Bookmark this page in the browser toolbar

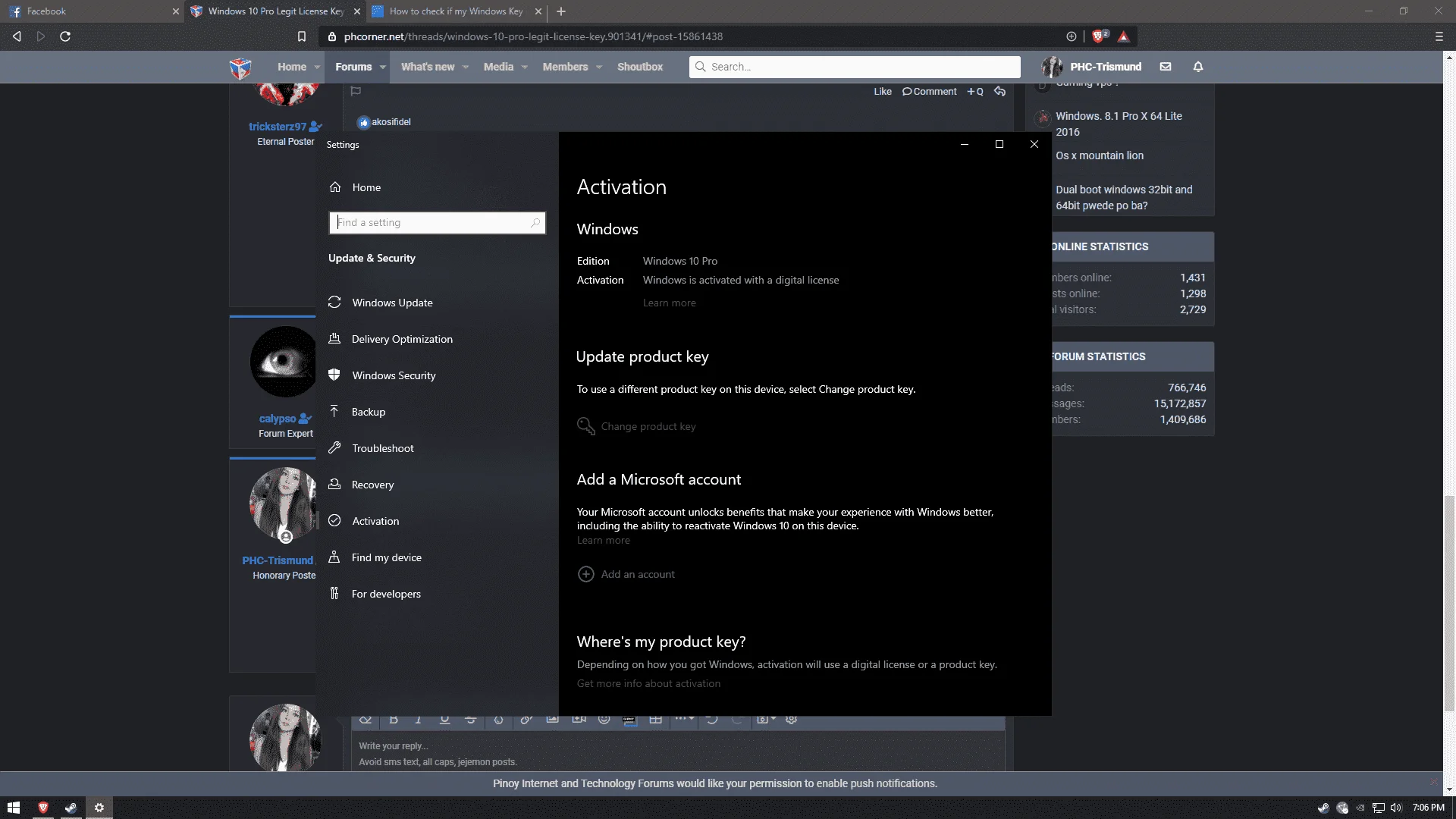[x=302, y=36]
